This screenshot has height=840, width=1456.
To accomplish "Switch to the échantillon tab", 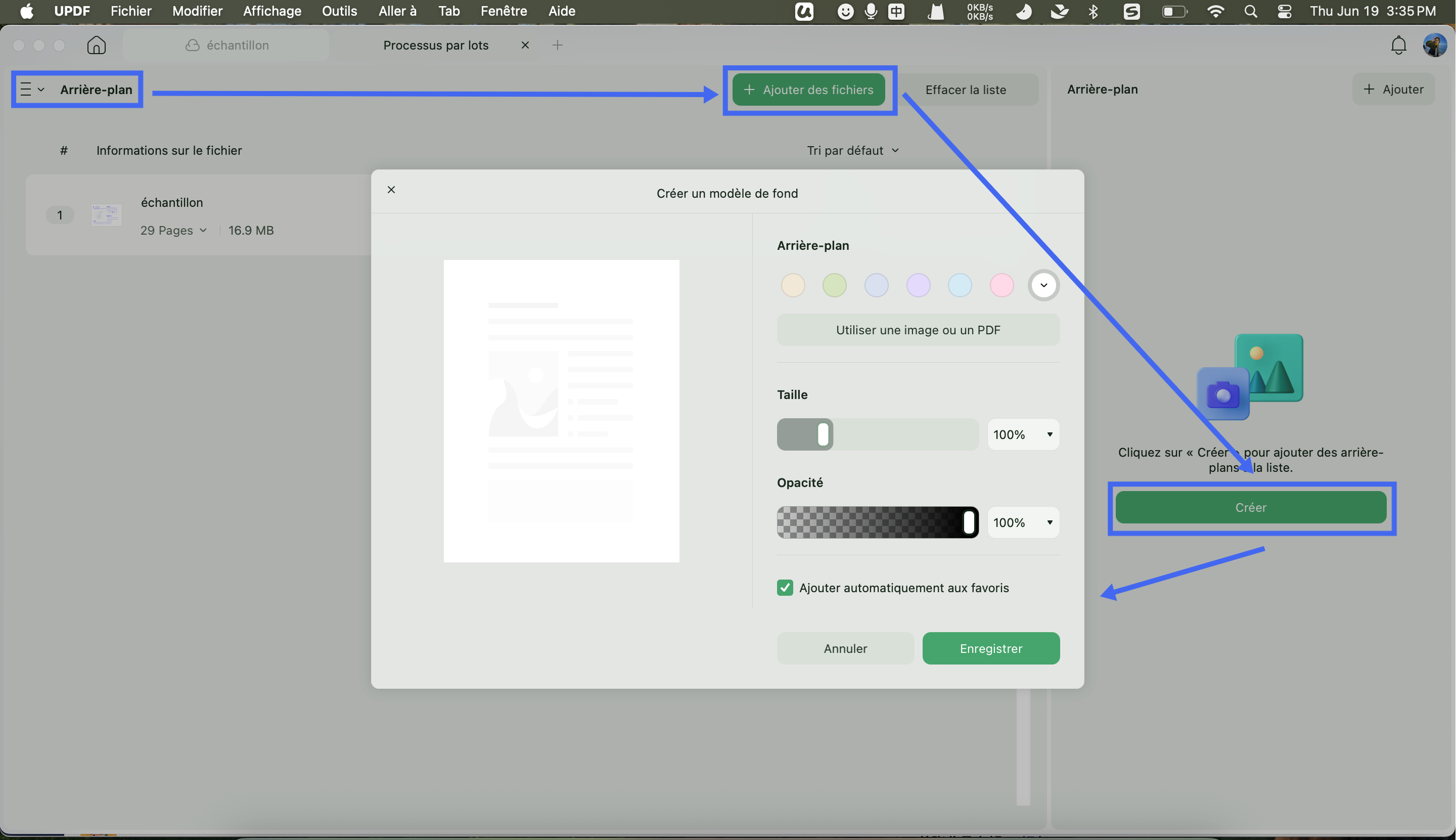I will 226,45.
